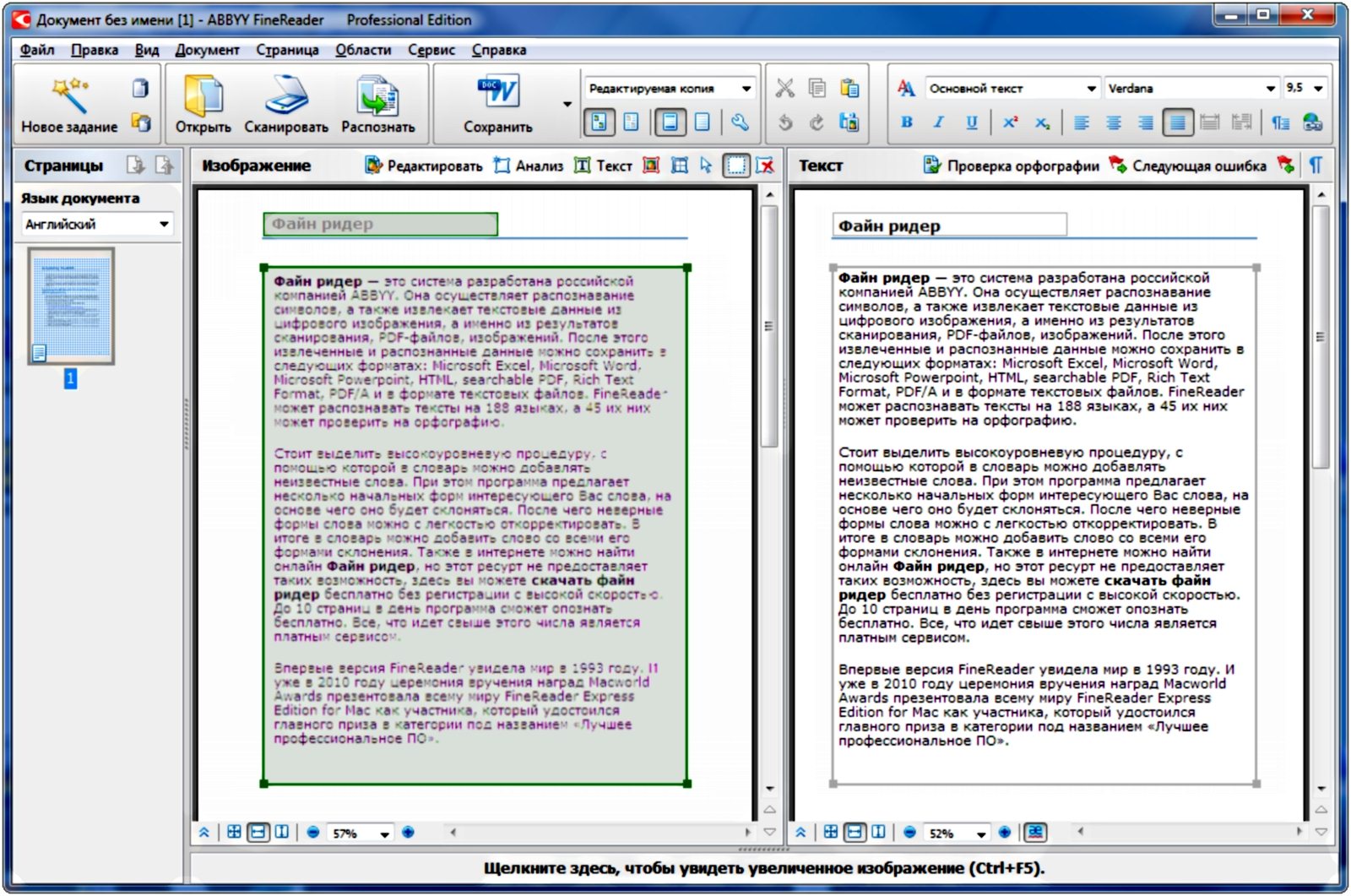Viewport: 1351px width, 896px height.
Task: Click the copy icon in the toolbar
Action: point(817,88)
